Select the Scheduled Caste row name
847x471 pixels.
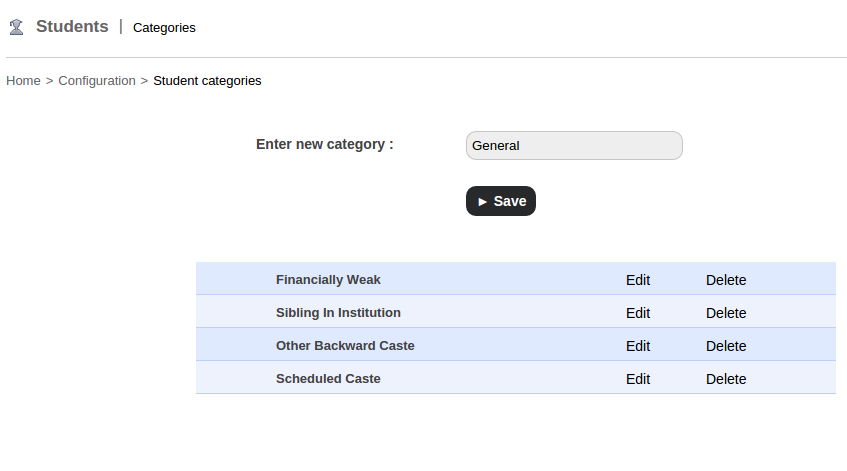[x=328, y=379]
